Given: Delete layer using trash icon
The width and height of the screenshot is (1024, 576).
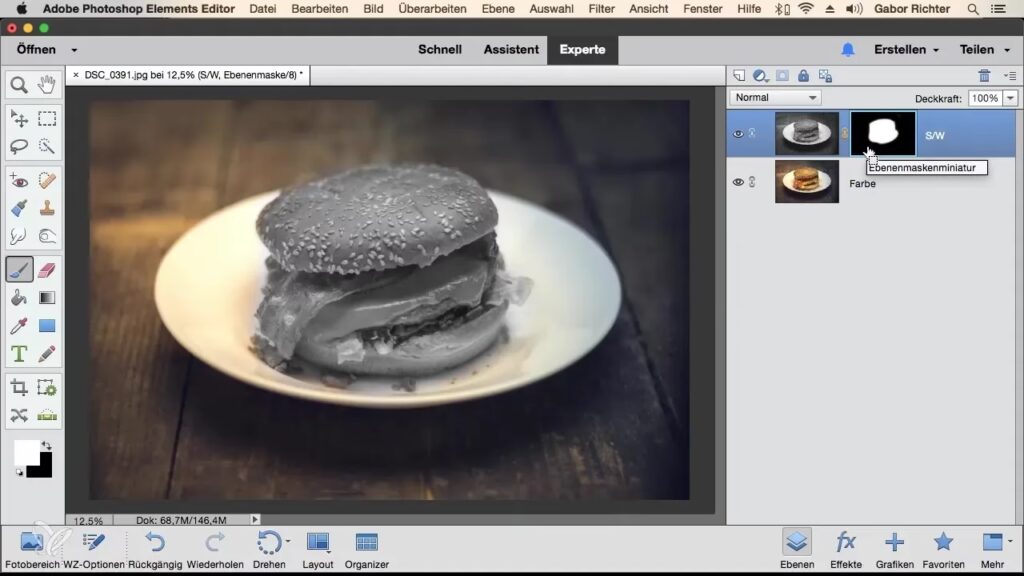Looking at the screenshot, I should coord(984,76).
